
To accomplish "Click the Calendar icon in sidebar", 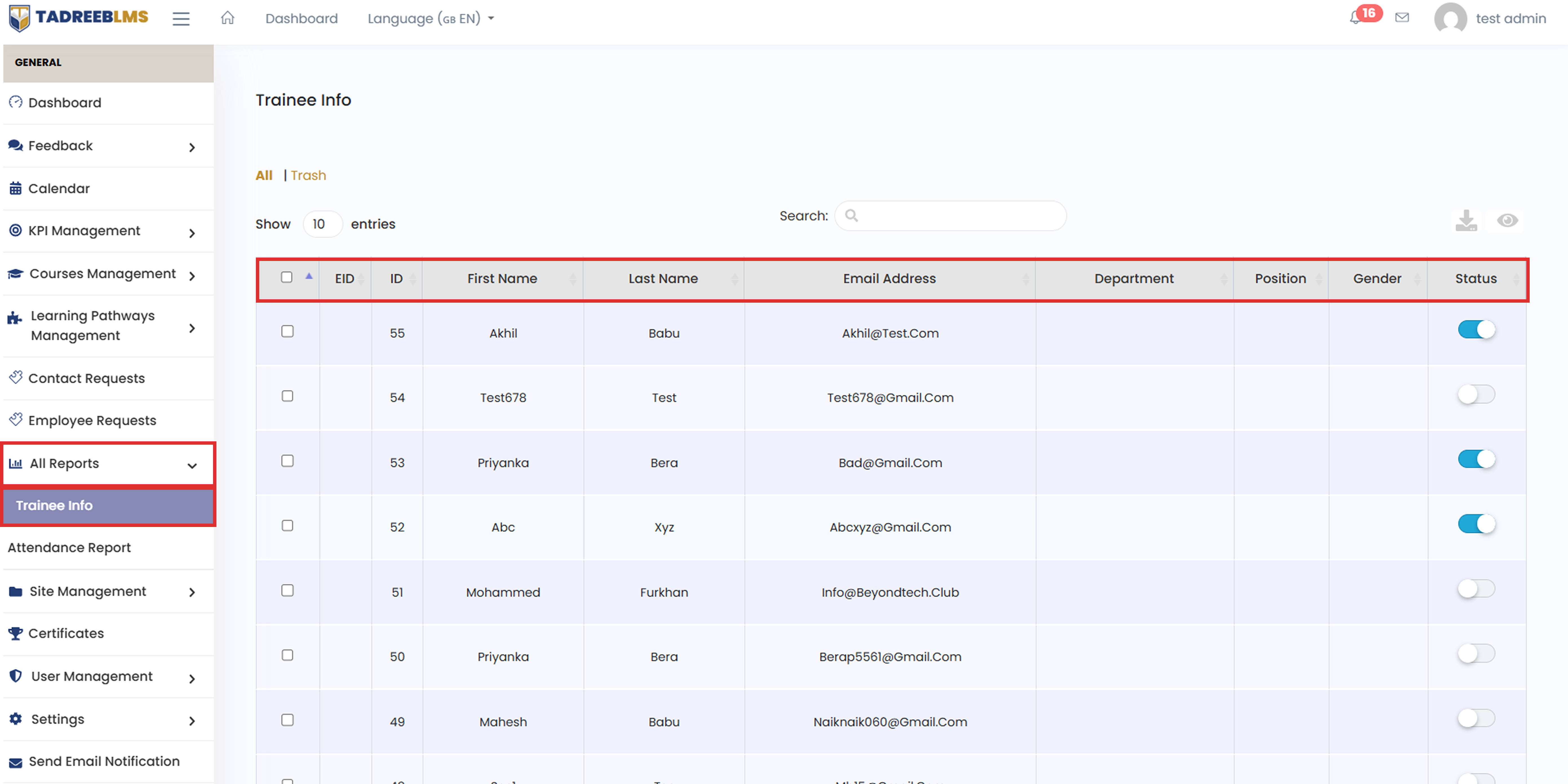I will pyautogui.click(x=16, y=188).
